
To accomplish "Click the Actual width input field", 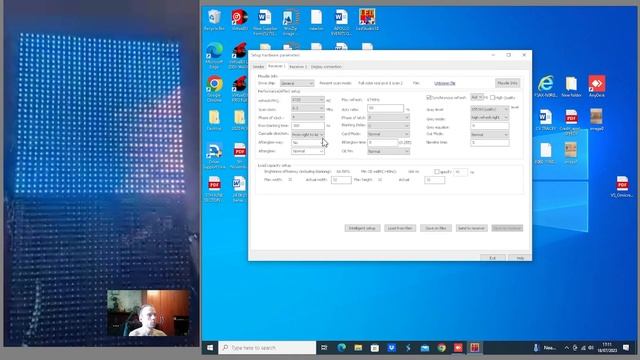I will [341, 180].
